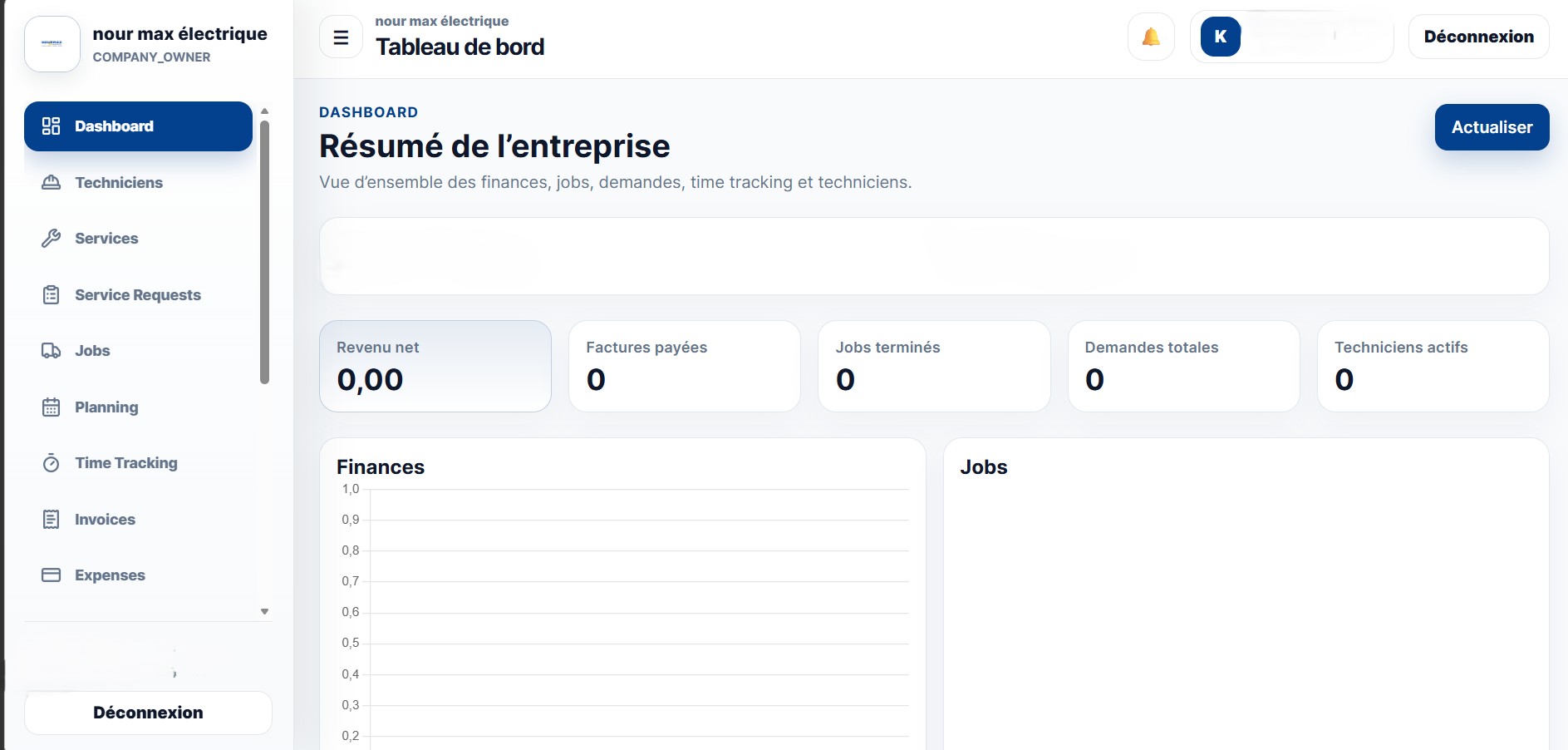Select the Jobs terminés card
This screenshot has height=750, width=1568.
pyautogui.click(x=934, y=366)
